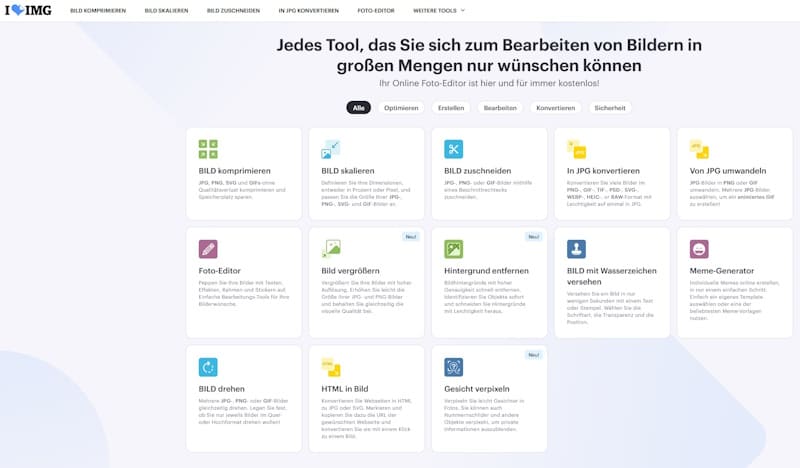Click the Neu! badge on Gesicht verpixeln
This screenshot has width=800, height=468.
534,355
